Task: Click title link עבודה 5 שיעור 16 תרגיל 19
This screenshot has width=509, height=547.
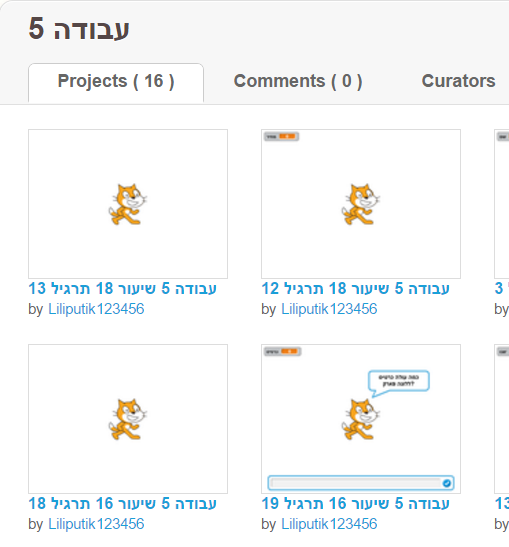Action: click(355, 504)
